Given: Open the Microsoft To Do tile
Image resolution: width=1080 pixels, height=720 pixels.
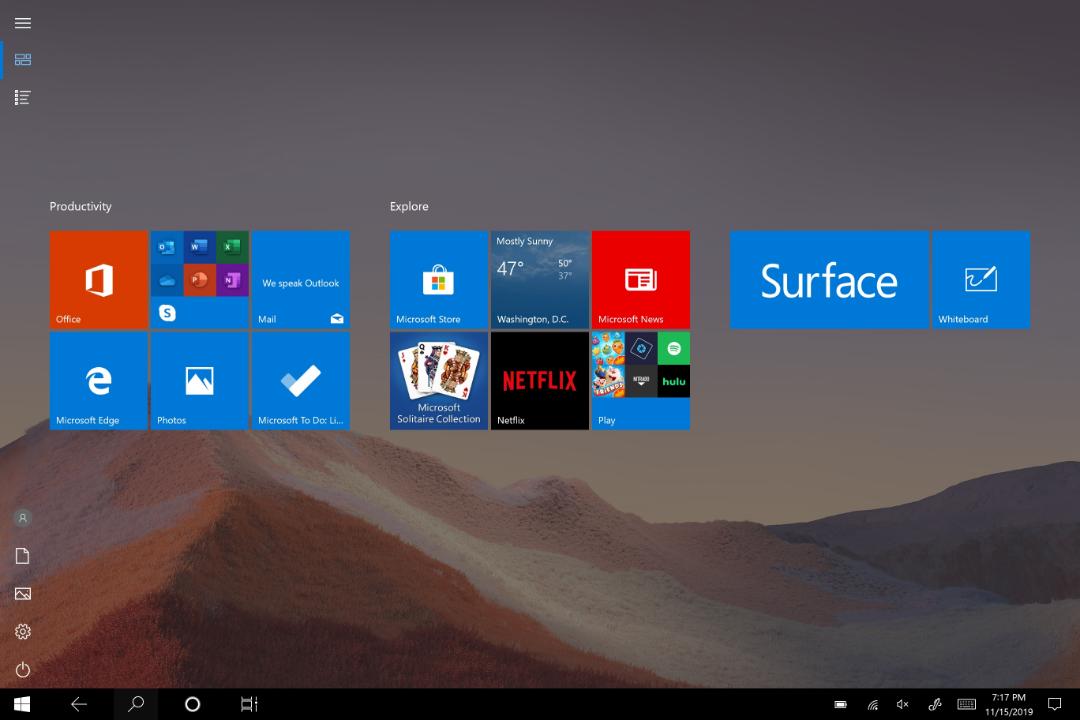Looking at the screenshot, I should pos(300,380).
